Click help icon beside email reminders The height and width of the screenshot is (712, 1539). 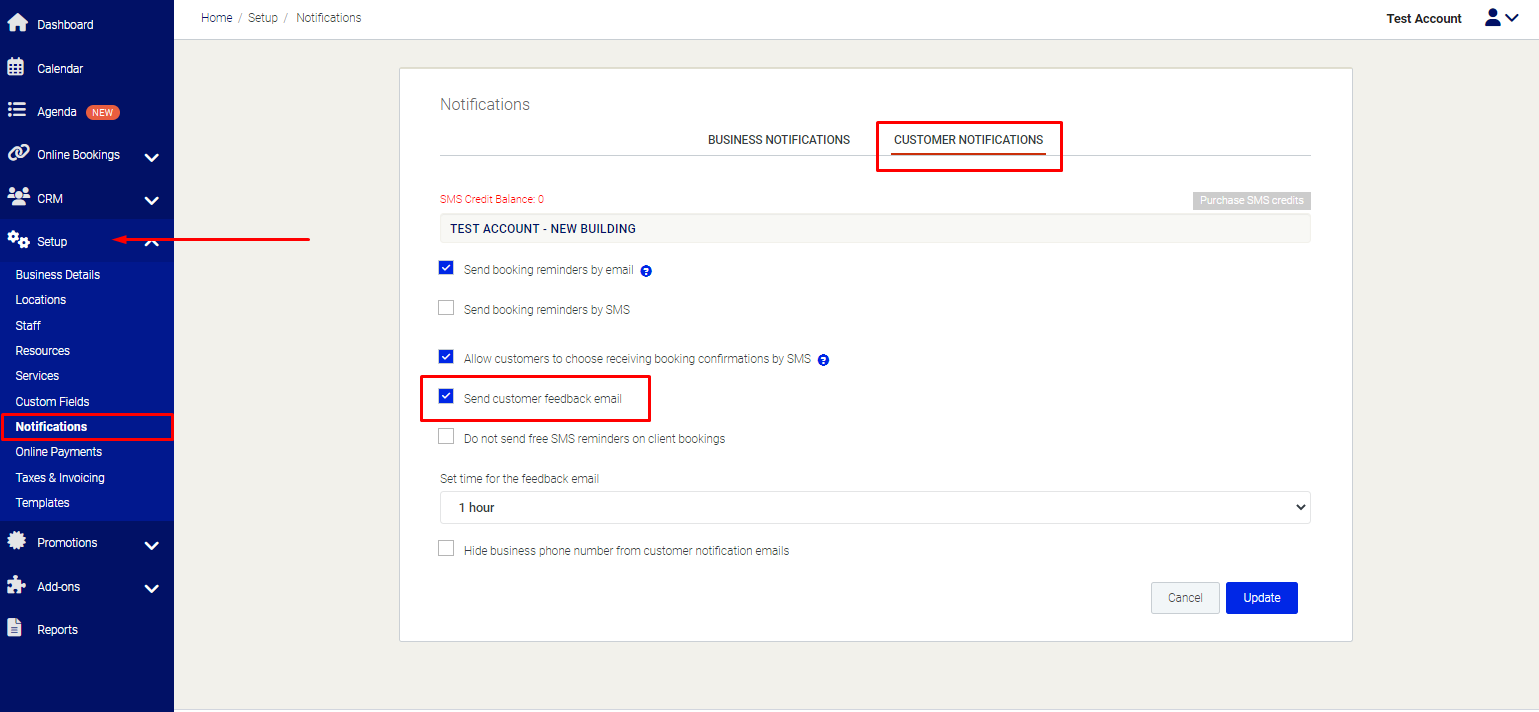[646, 271]
